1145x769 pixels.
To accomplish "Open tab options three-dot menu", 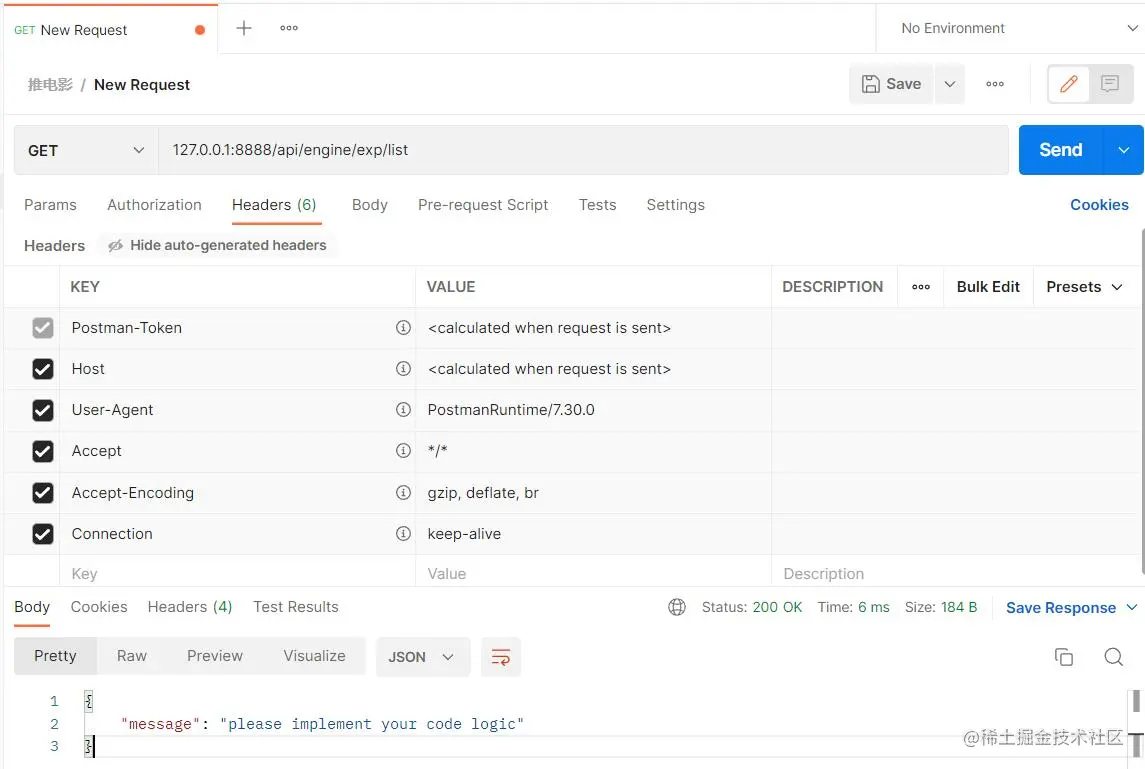I will [x=289, y=28].
